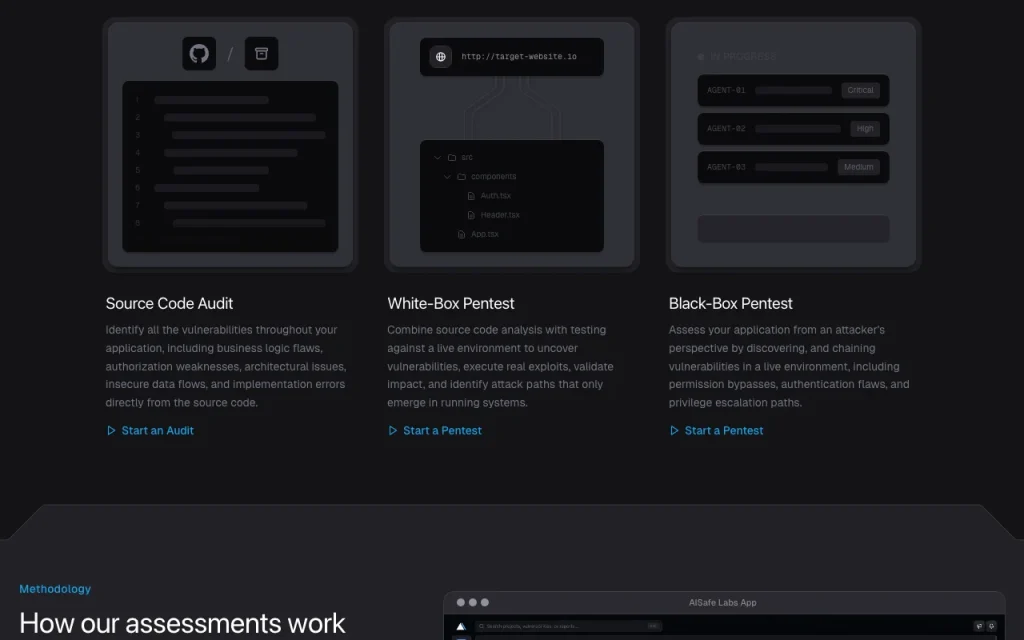Collapse the src folder chevron
1024x640 pixels.
pos(438,157)
